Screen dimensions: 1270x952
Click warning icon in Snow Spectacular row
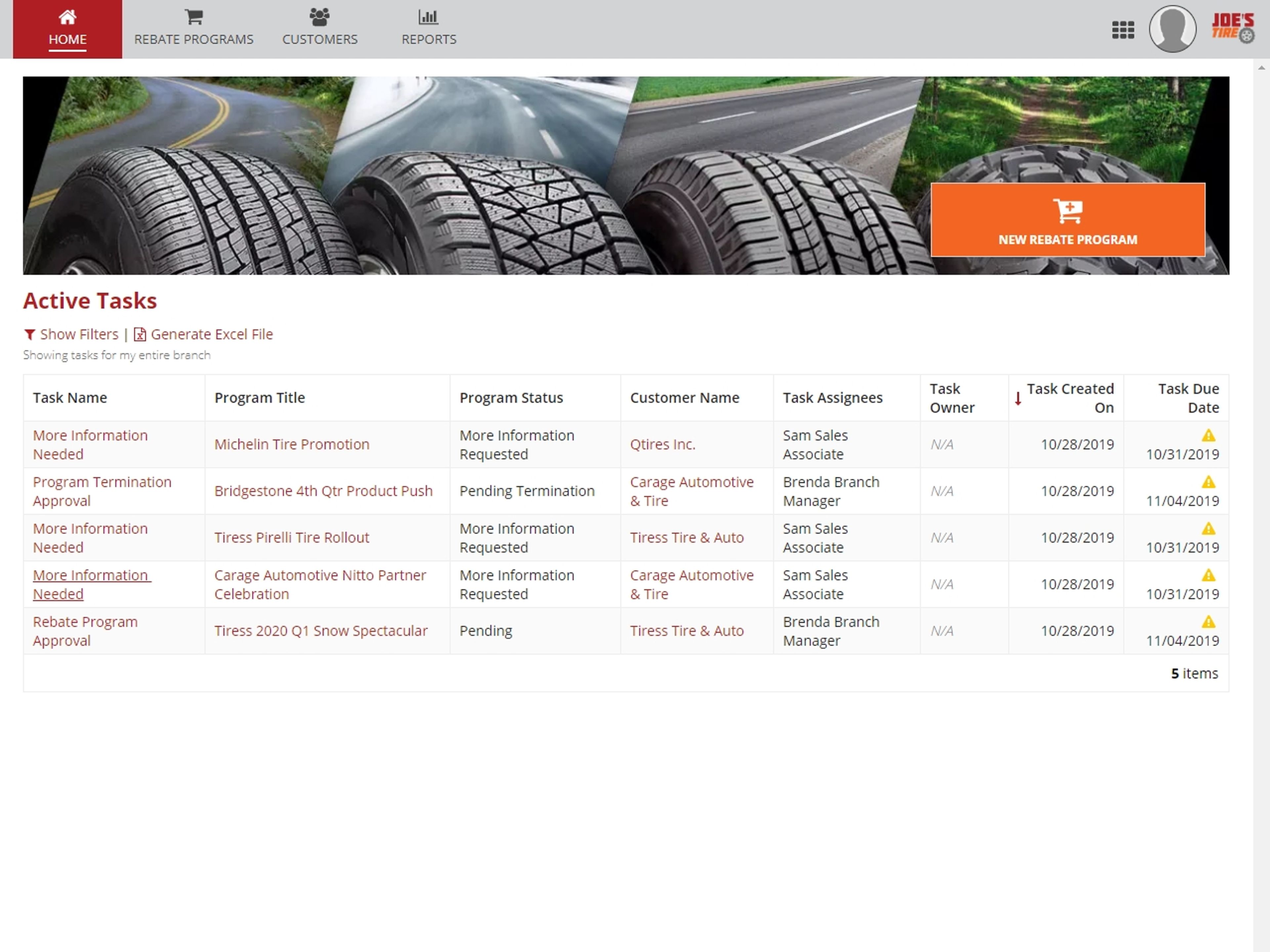coord(1208,621)
